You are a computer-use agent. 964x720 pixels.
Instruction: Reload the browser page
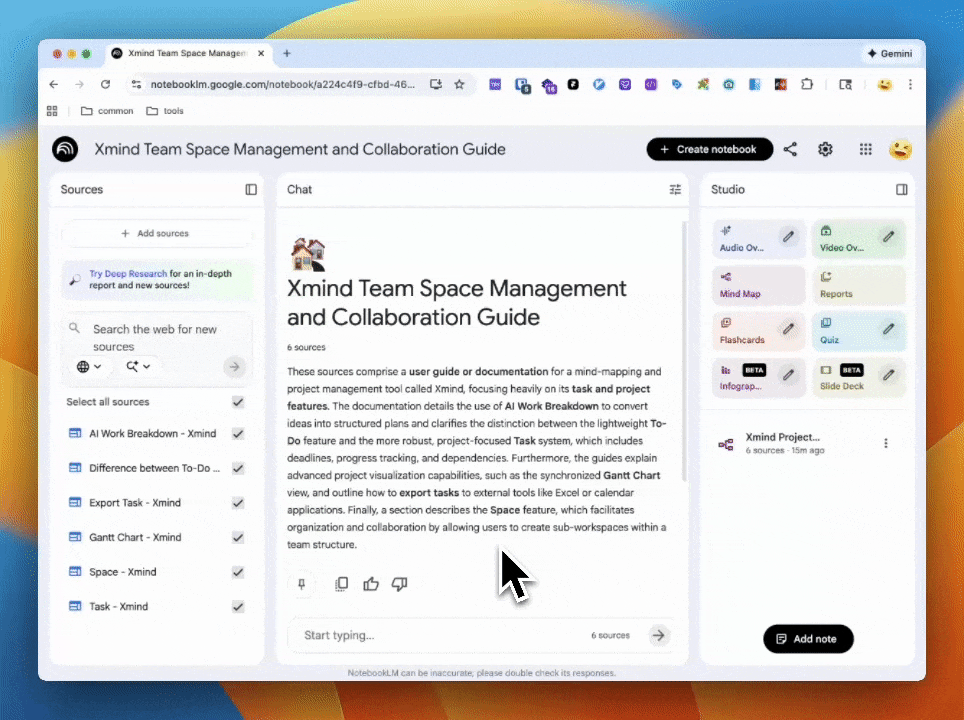pyautogui.click(x=105, y=84)
